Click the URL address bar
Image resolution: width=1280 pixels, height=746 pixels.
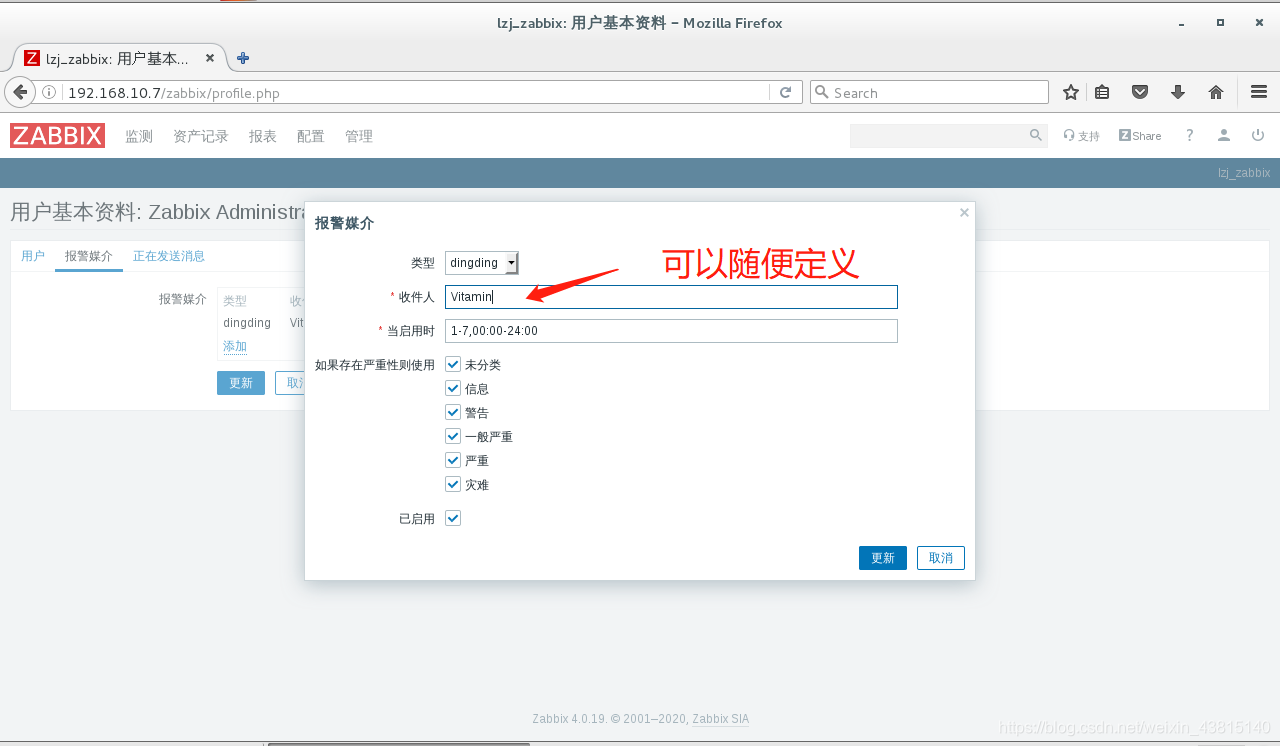pyautogui.click(x=415, y=92)
